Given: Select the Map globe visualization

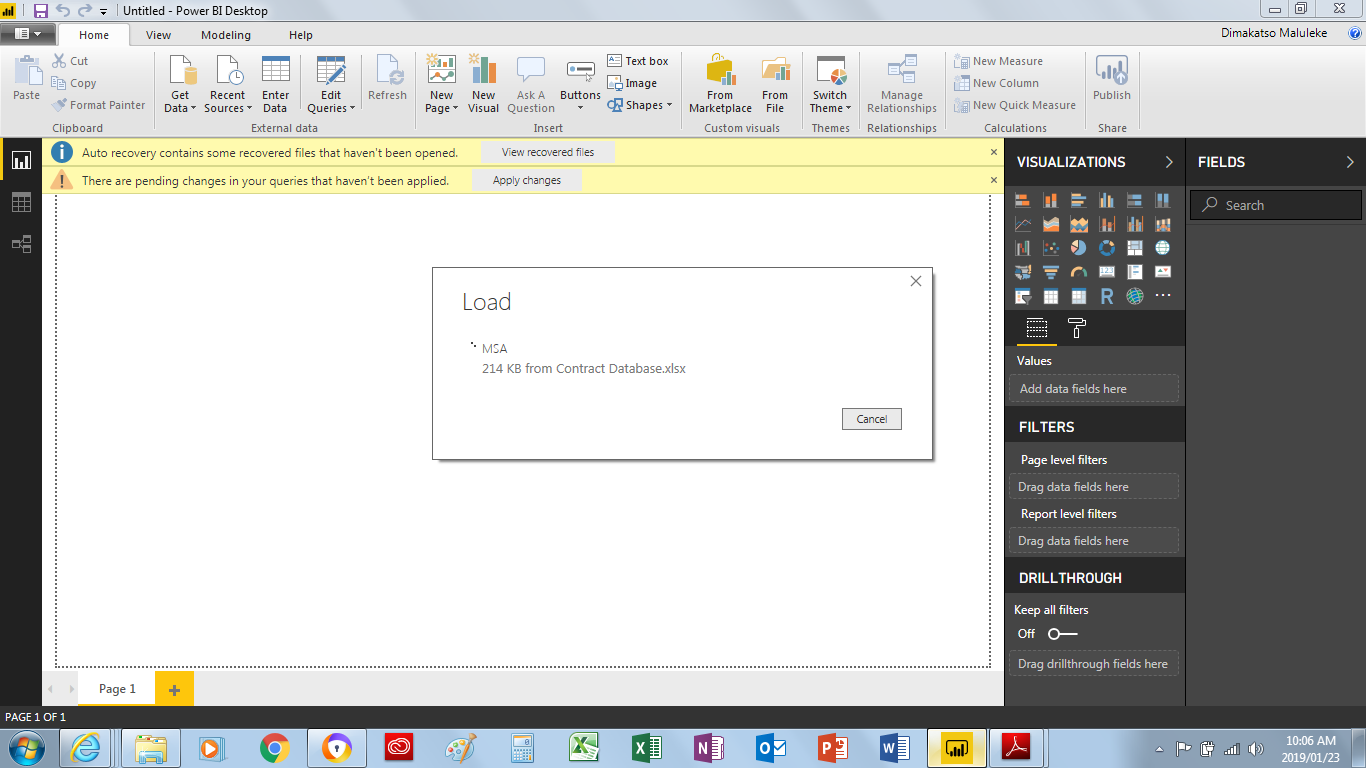Looking at the screenshot, I should coord(1162,248).
